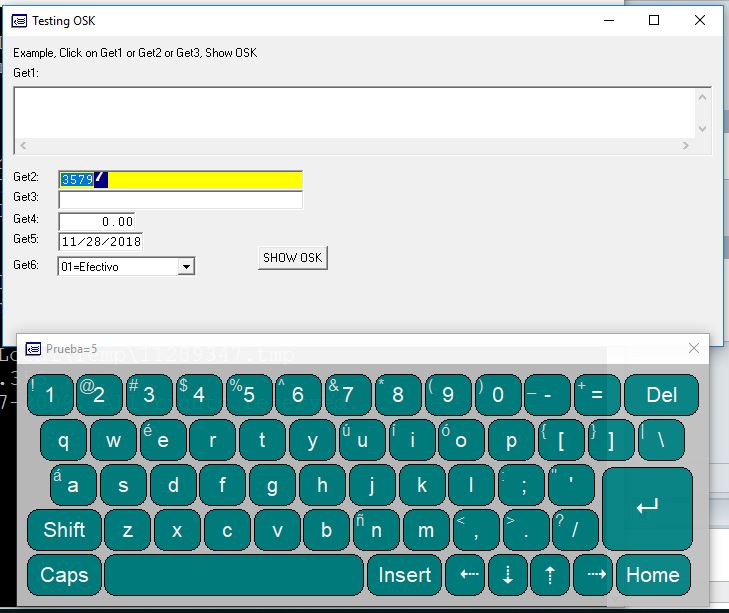
Task: Select the 01=Efectivo combo box
Action: click(x=117, y=267)
